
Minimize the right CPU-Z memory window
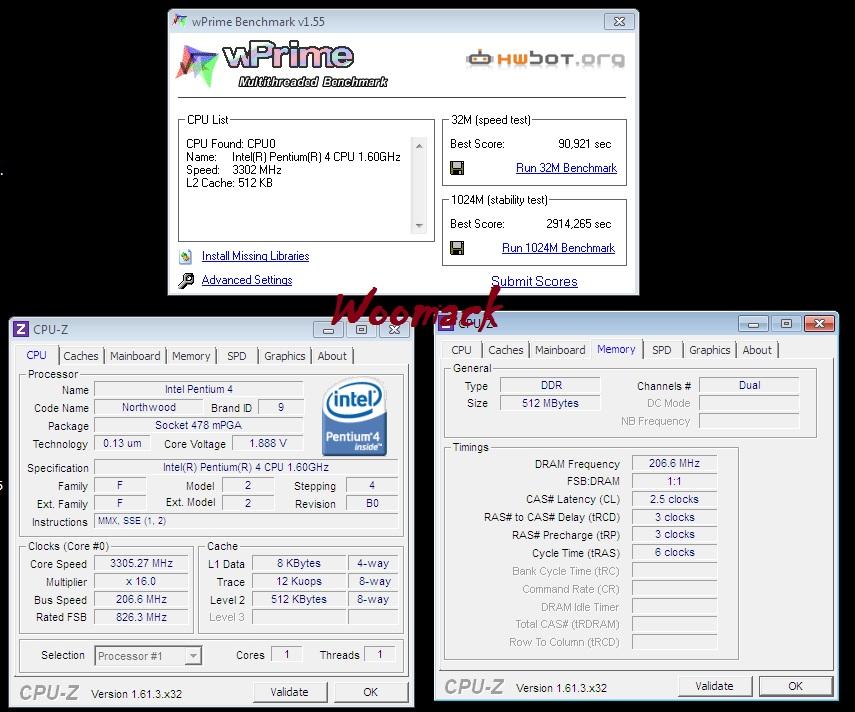(754, 324)
